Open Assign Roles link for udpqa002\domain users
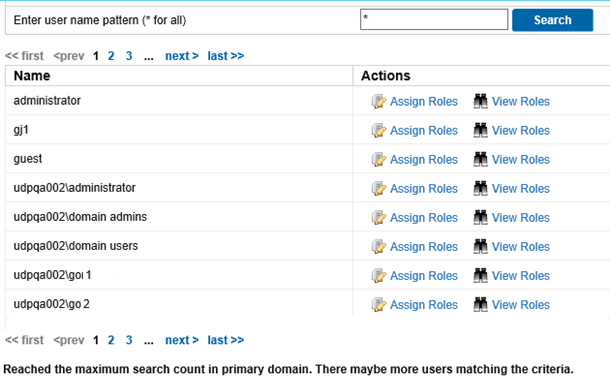 point(424,247)
